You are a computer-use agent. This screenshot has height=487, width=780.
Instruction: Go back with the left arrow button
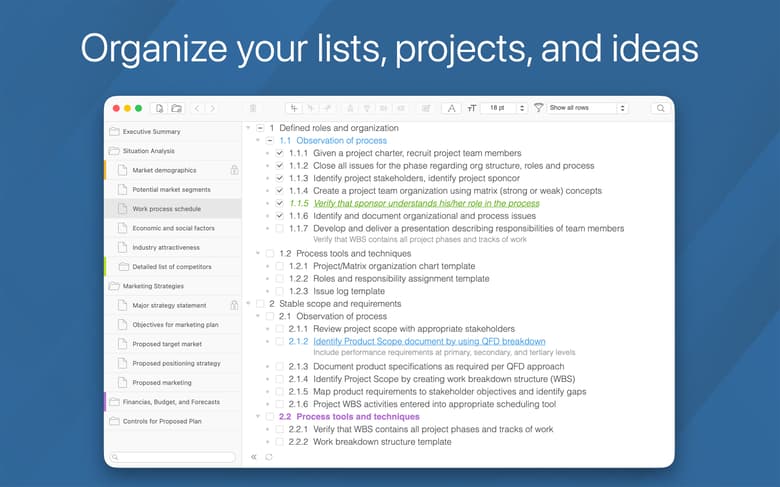tap(197, 108)
